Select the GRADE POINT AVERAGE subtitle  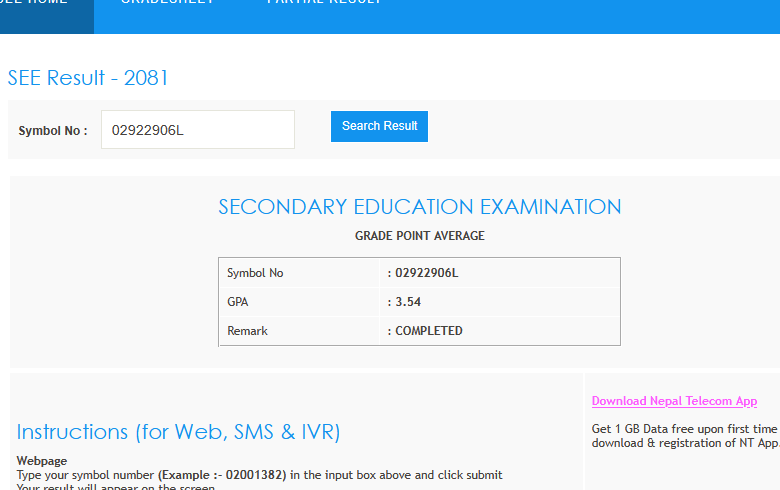click(x=419, y=236)
